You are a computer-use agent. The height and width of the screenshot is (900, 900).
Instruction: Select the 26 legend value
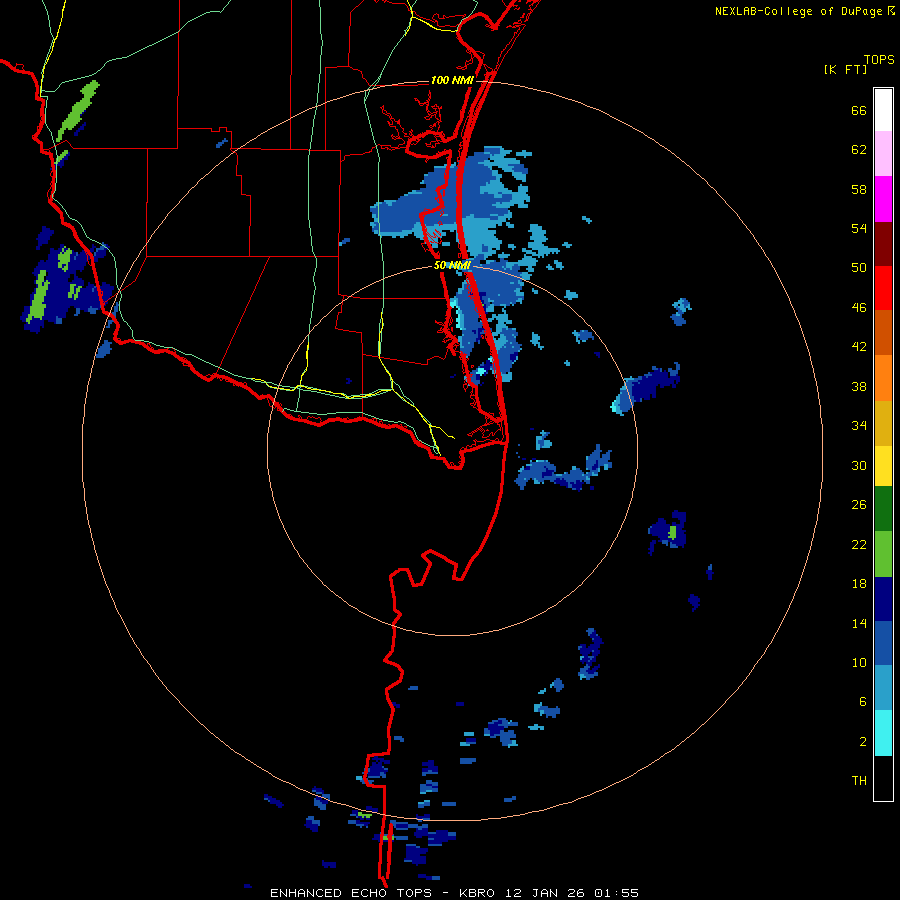click(859, 505)
